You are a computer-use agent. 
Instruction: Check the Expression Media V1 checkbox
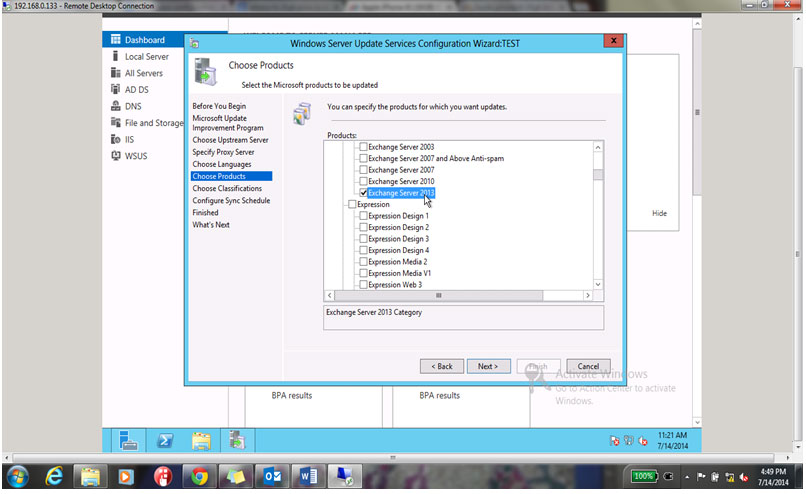(x=363, y=273)
